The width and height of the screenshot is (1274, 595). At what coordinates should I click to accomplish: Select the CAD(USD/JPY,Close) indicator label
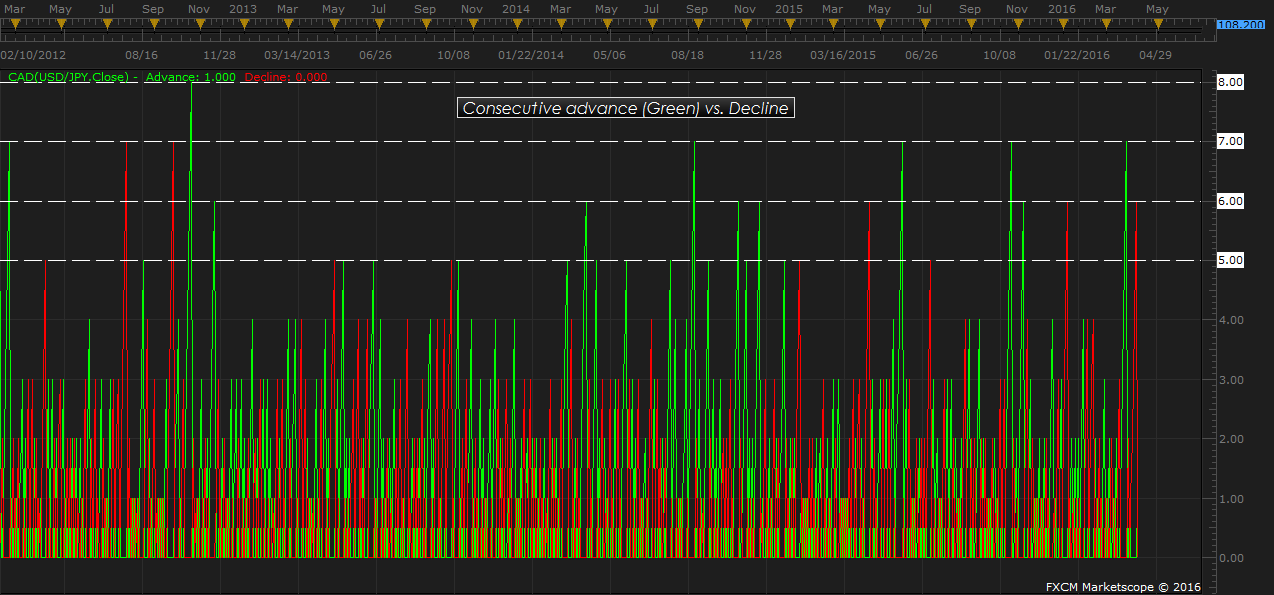(72, 77)
